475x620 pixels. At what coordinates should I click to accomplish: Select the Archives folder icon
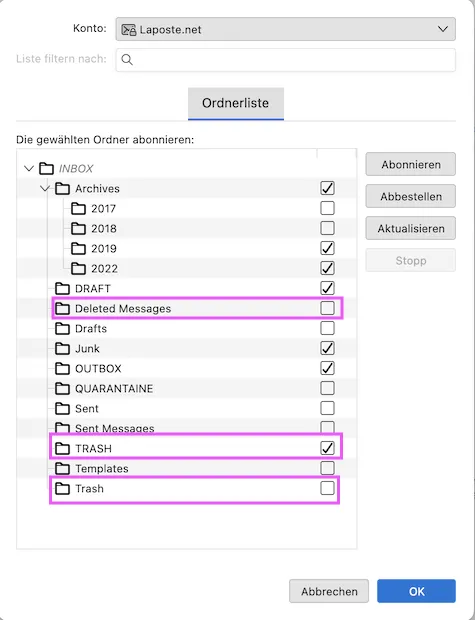[62, 189]
